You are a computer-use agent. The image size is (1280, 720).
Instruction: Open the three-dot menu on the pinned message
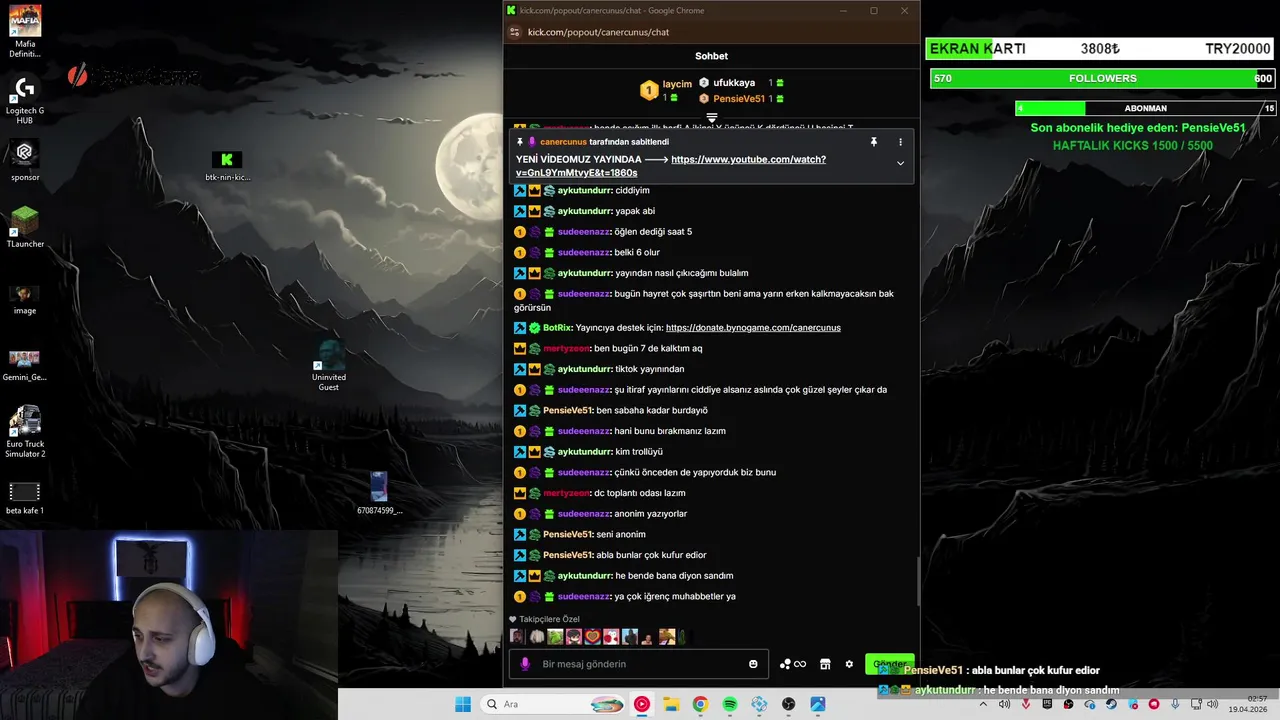(900, 142)
